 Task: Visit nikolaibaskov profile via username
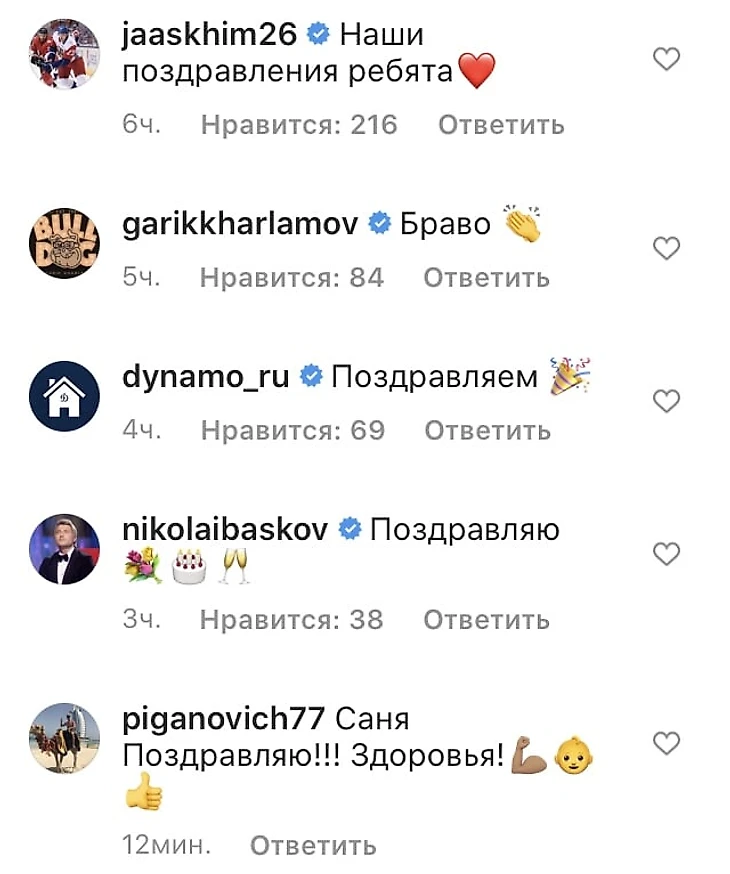tap(225, 529)
